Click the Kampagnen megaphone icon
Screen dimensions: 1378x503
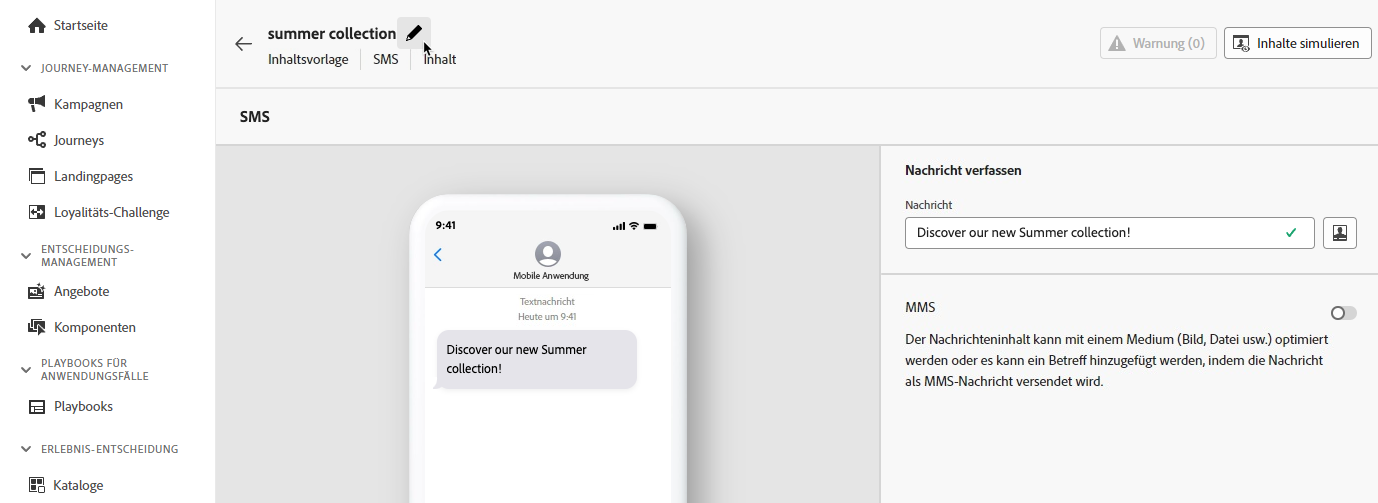point(37,104)
